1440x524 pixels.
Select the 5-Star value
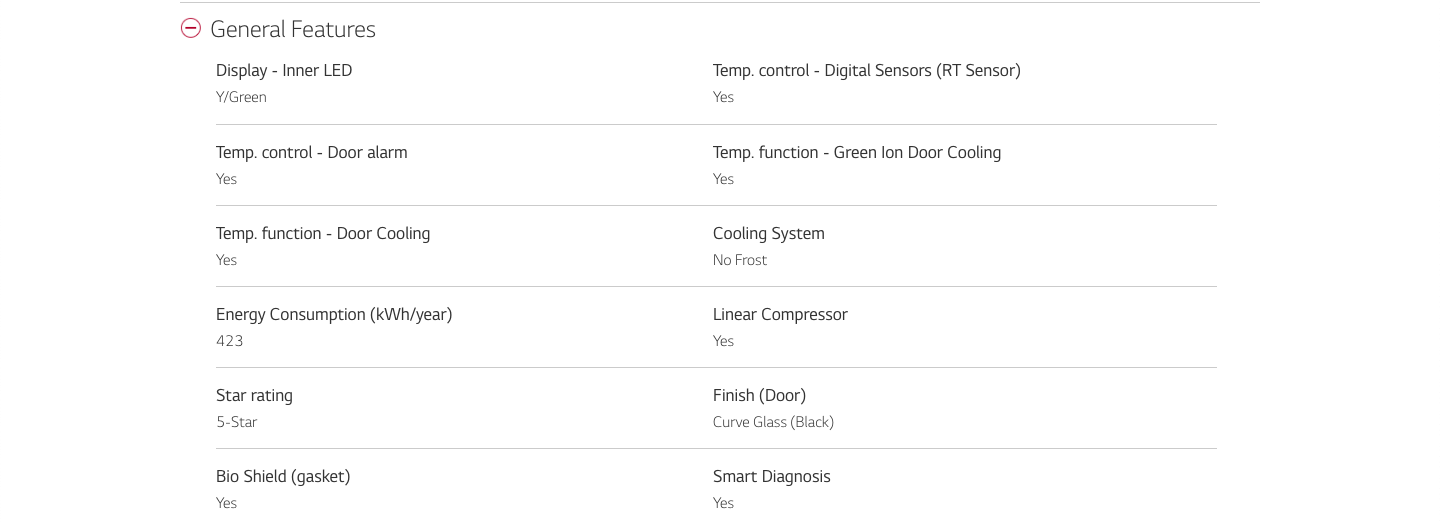click(x=237, y=422)
